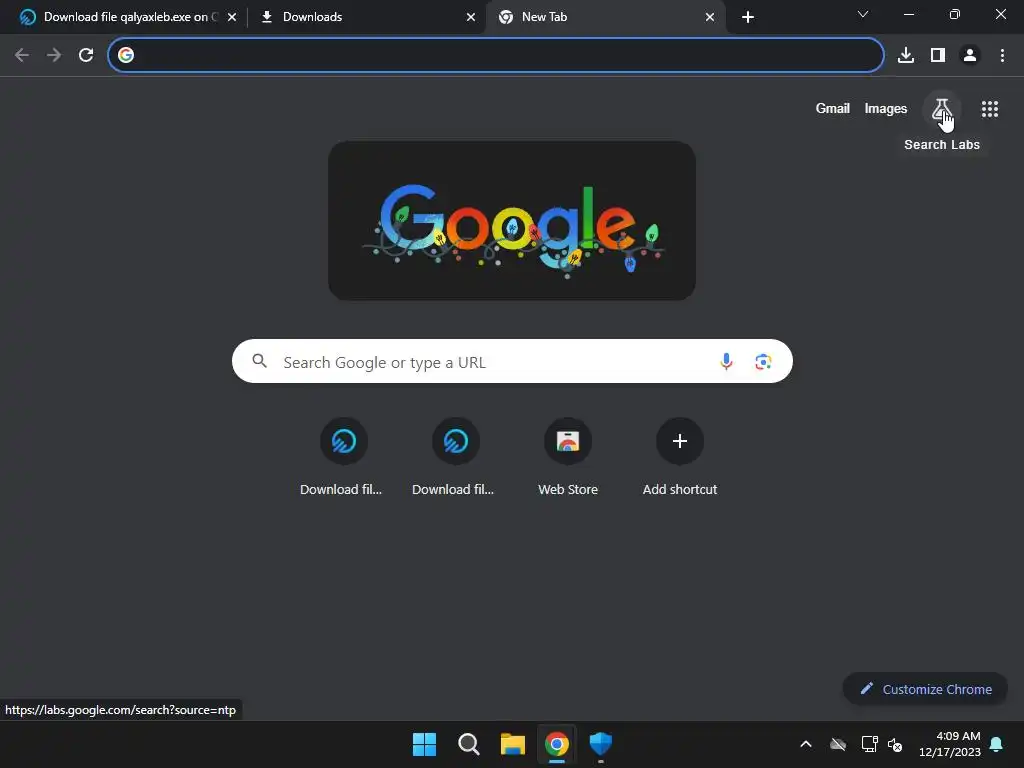This screenshot has width=1024, height=768.
Task: Open the Windows Start menu
Action: pyautogui.click(x=424, y=744)
